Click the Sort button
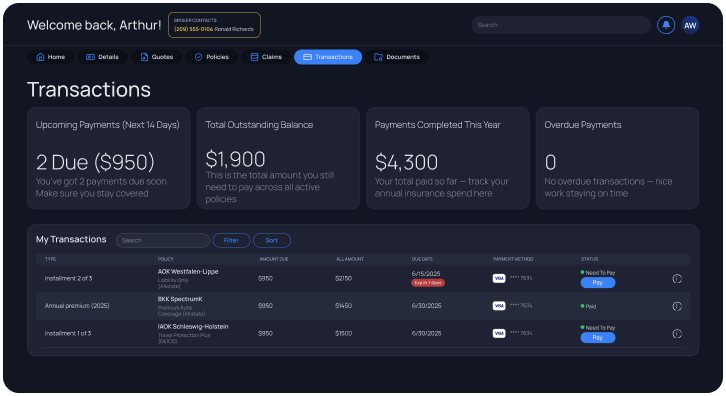The width and height of the screenshot is (726, 396). coord(272,240)
